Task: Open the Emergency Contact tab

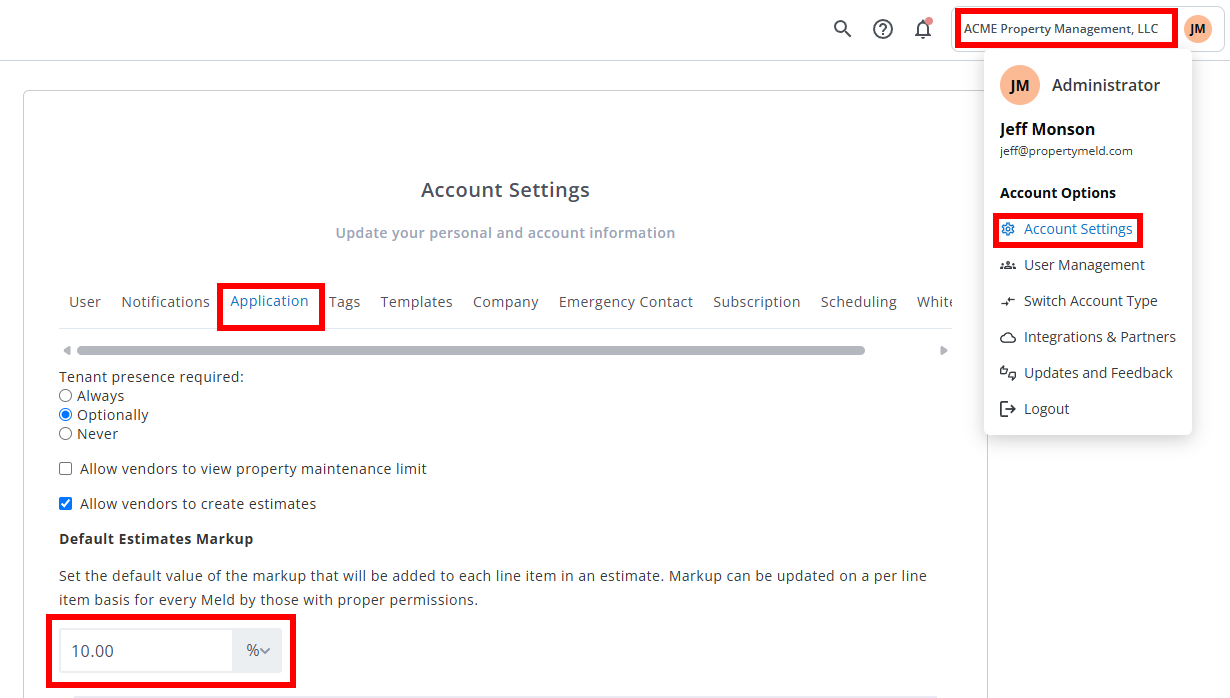Action: 625,302
